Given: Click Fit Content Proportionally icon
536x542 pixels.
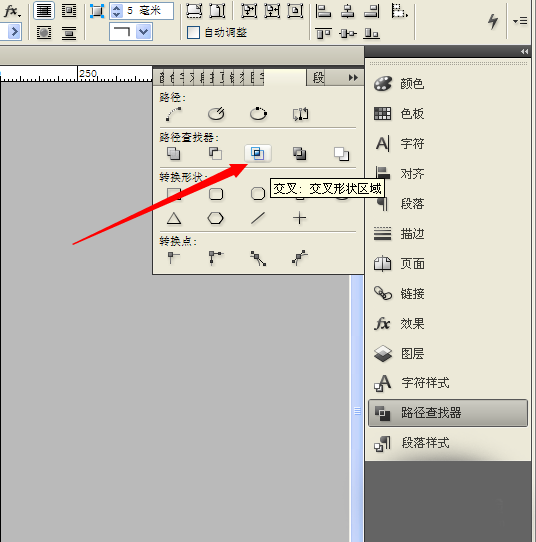Looking at the screenshot, I should point(217,11).
